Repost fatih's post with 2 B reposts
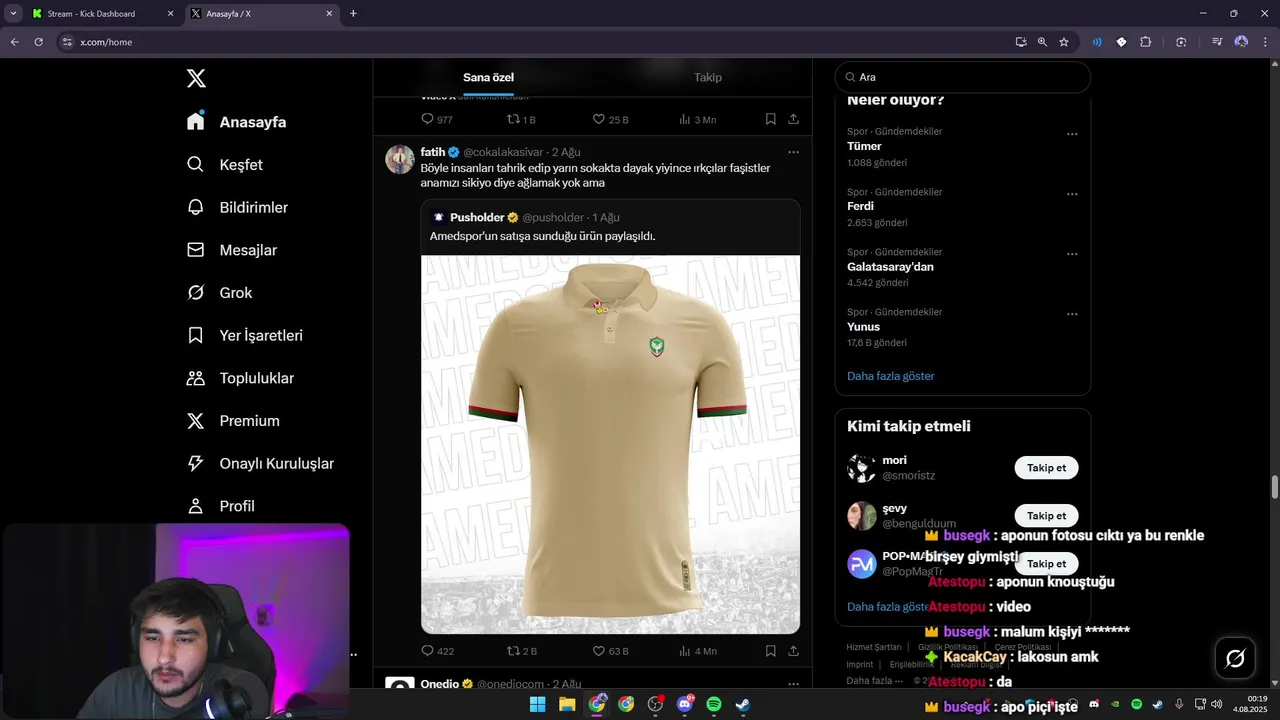Image resolution: width=1280 pixels, height=720 pixels. tap(521, 651)
